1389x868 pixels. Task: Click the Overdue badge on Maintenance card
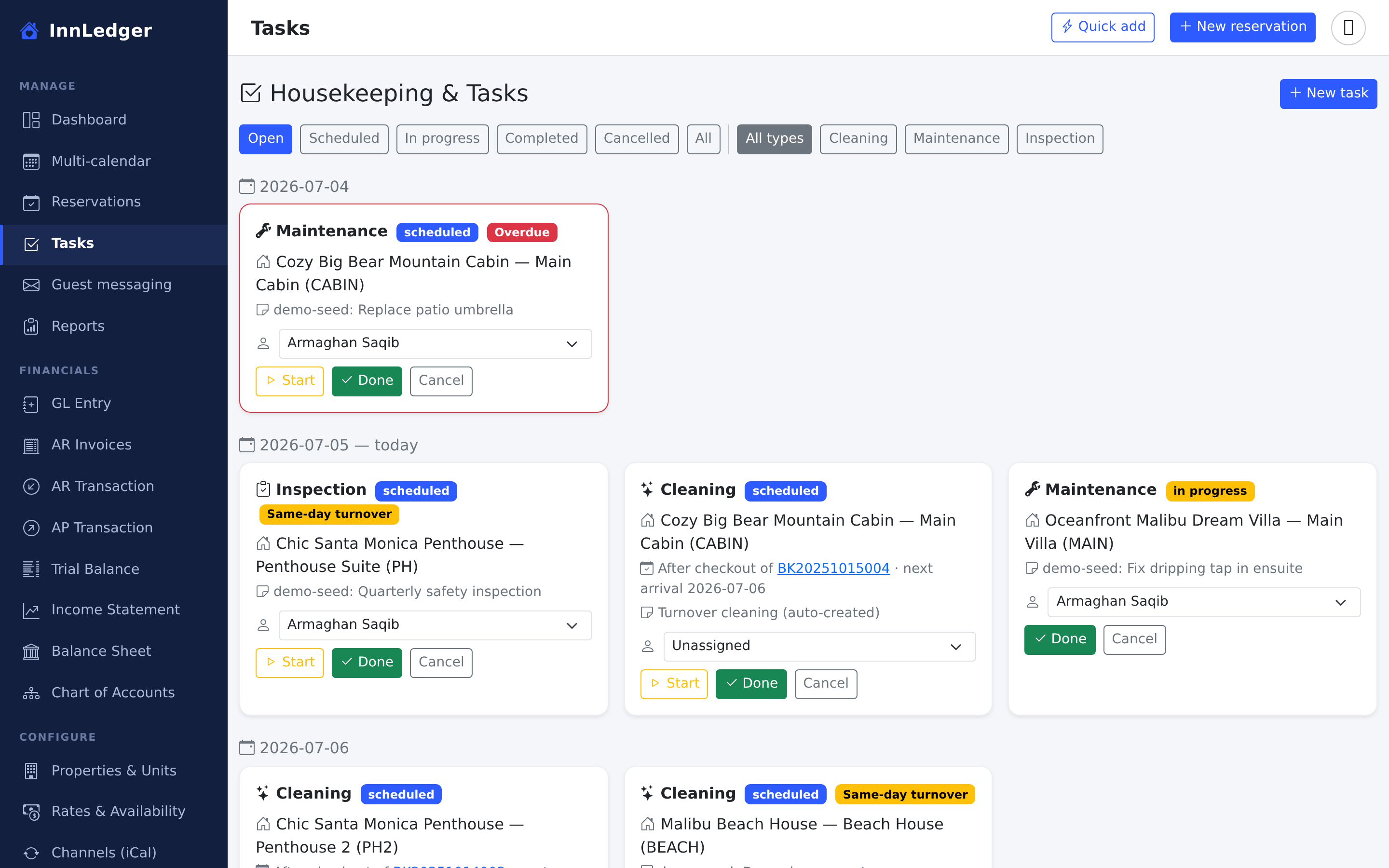522,232
